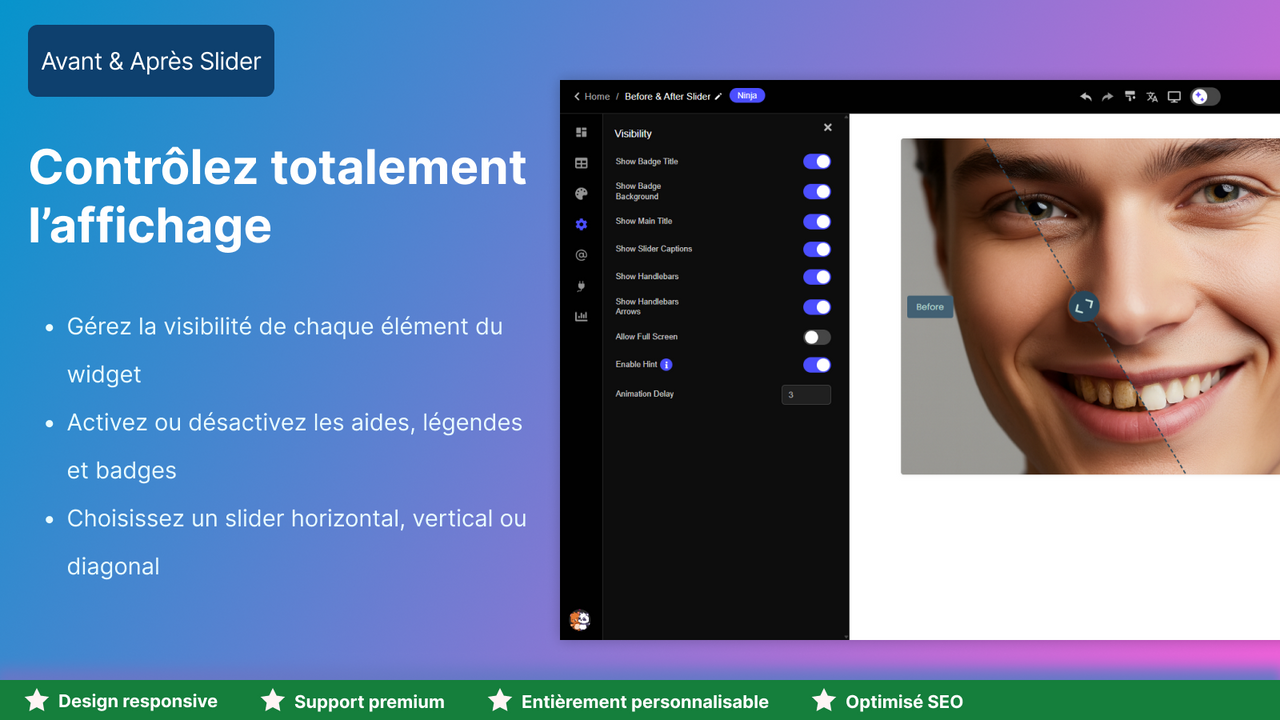Close the Visibility panel

[827, 127]
